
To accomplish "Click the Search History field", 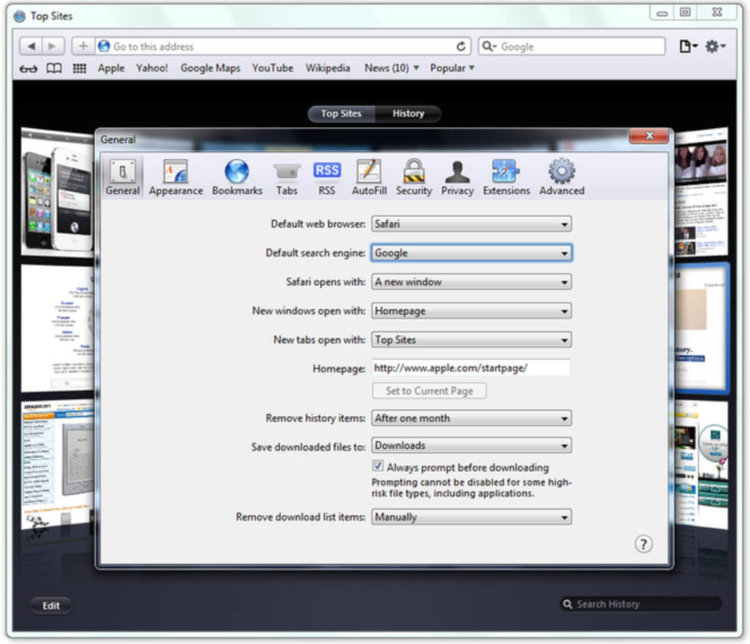I will 641,604.
